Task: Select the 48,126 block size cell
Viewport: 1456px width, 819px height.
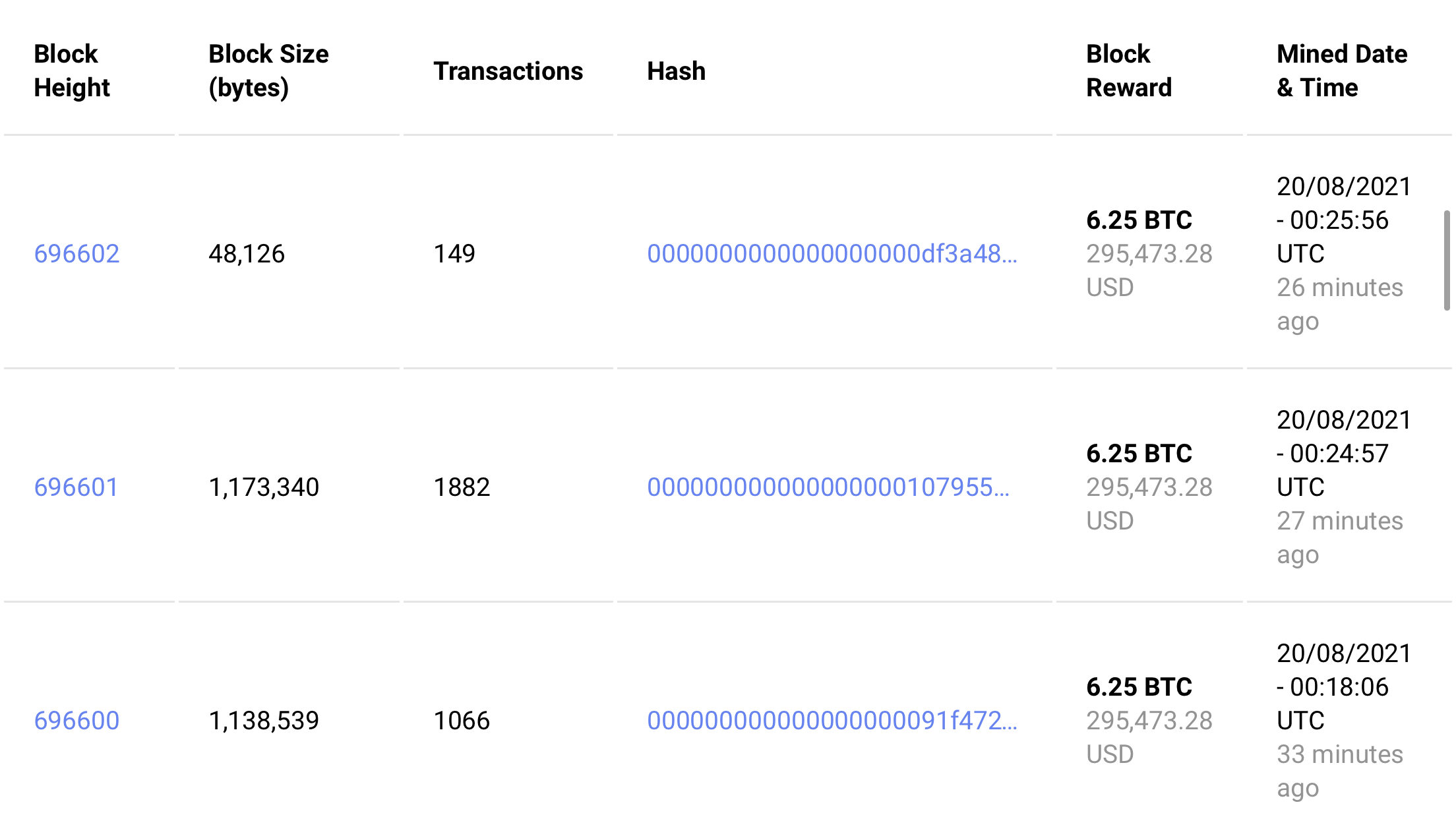Action: 247,254
